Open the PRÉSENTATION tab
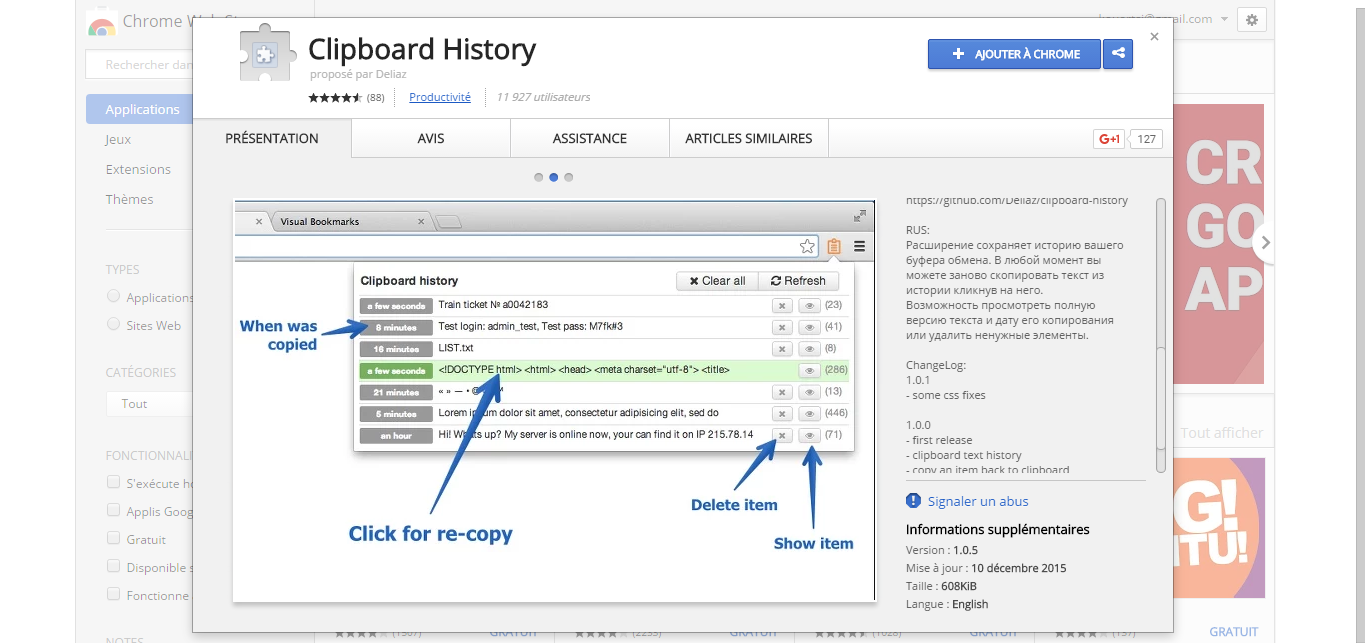Viewport: 1366px width, 643px height. click(x=272, y=139)
